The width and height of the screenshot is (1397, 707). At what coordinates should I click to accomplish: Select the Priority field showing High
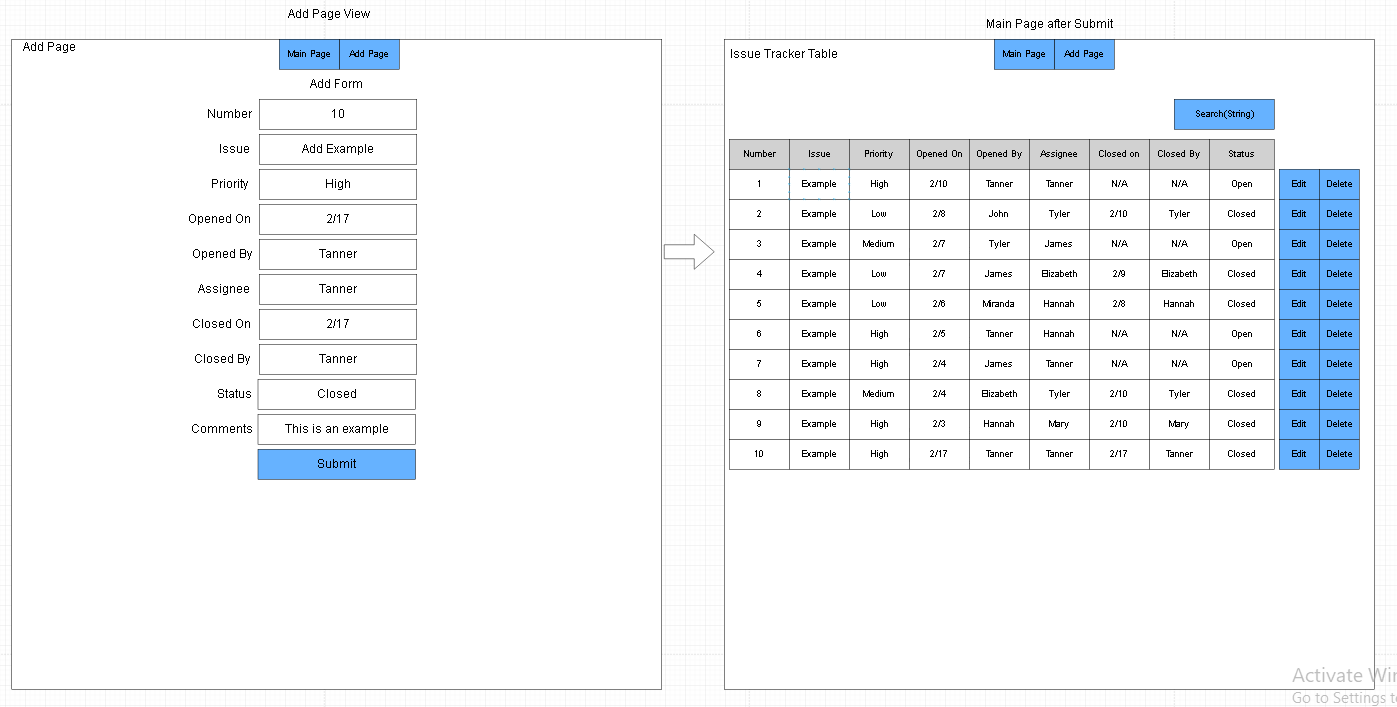(338, 184)
